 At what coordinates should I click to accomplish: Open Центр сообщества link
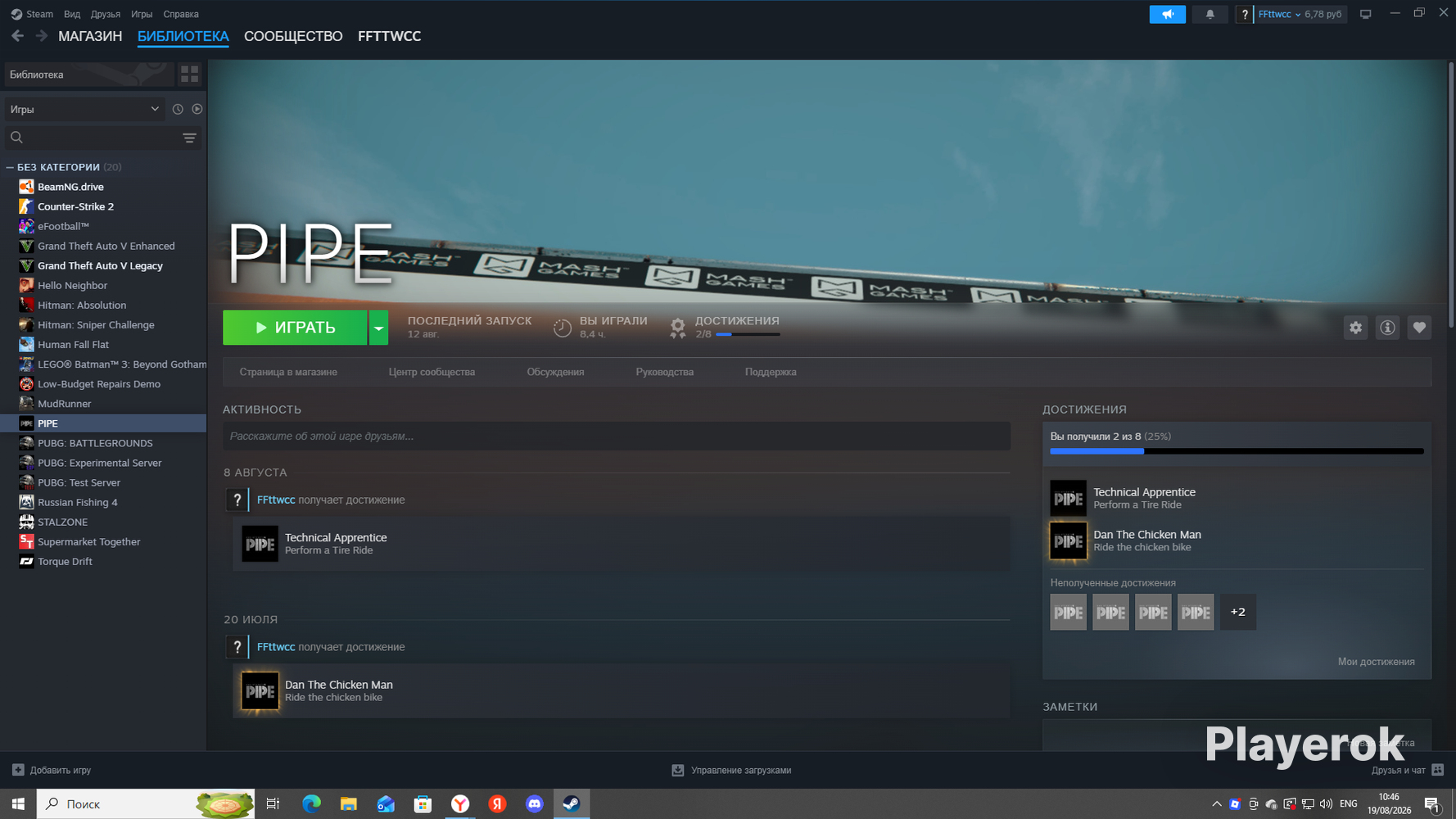tap(432, 372)
